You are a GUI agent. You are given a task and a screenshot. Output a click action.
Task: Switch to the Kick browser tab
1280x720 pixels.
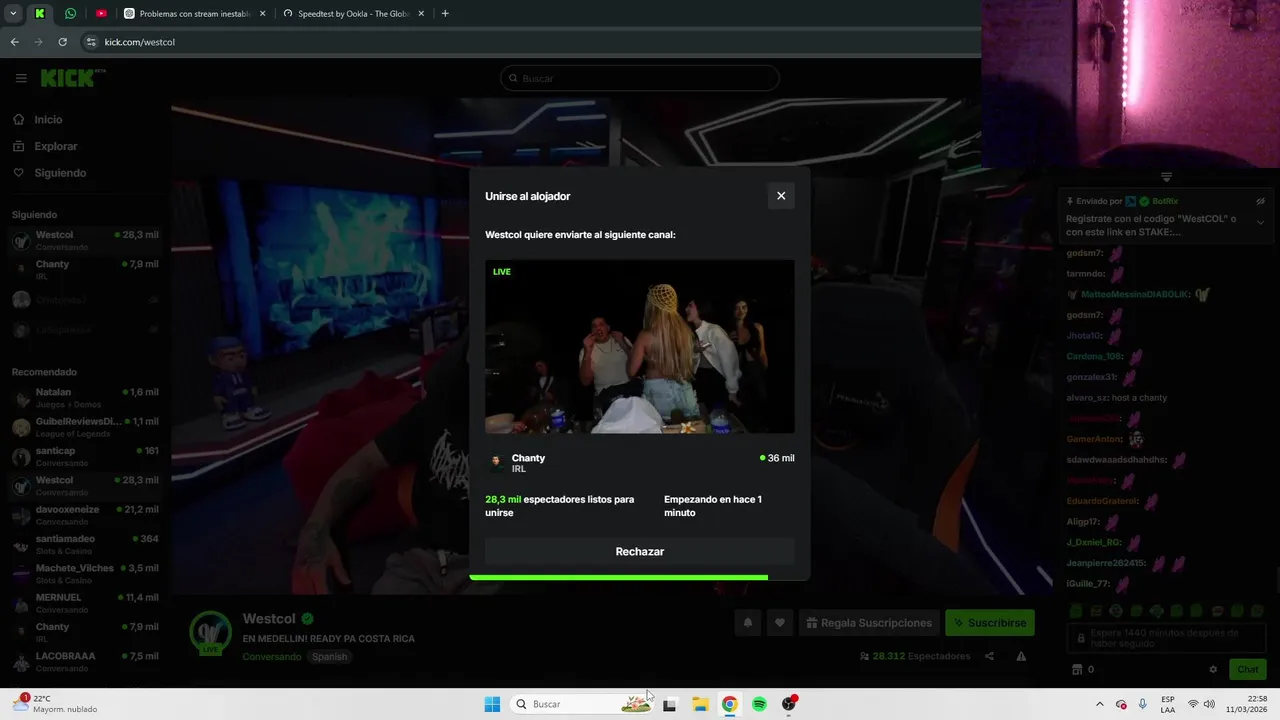coord(39,14)
